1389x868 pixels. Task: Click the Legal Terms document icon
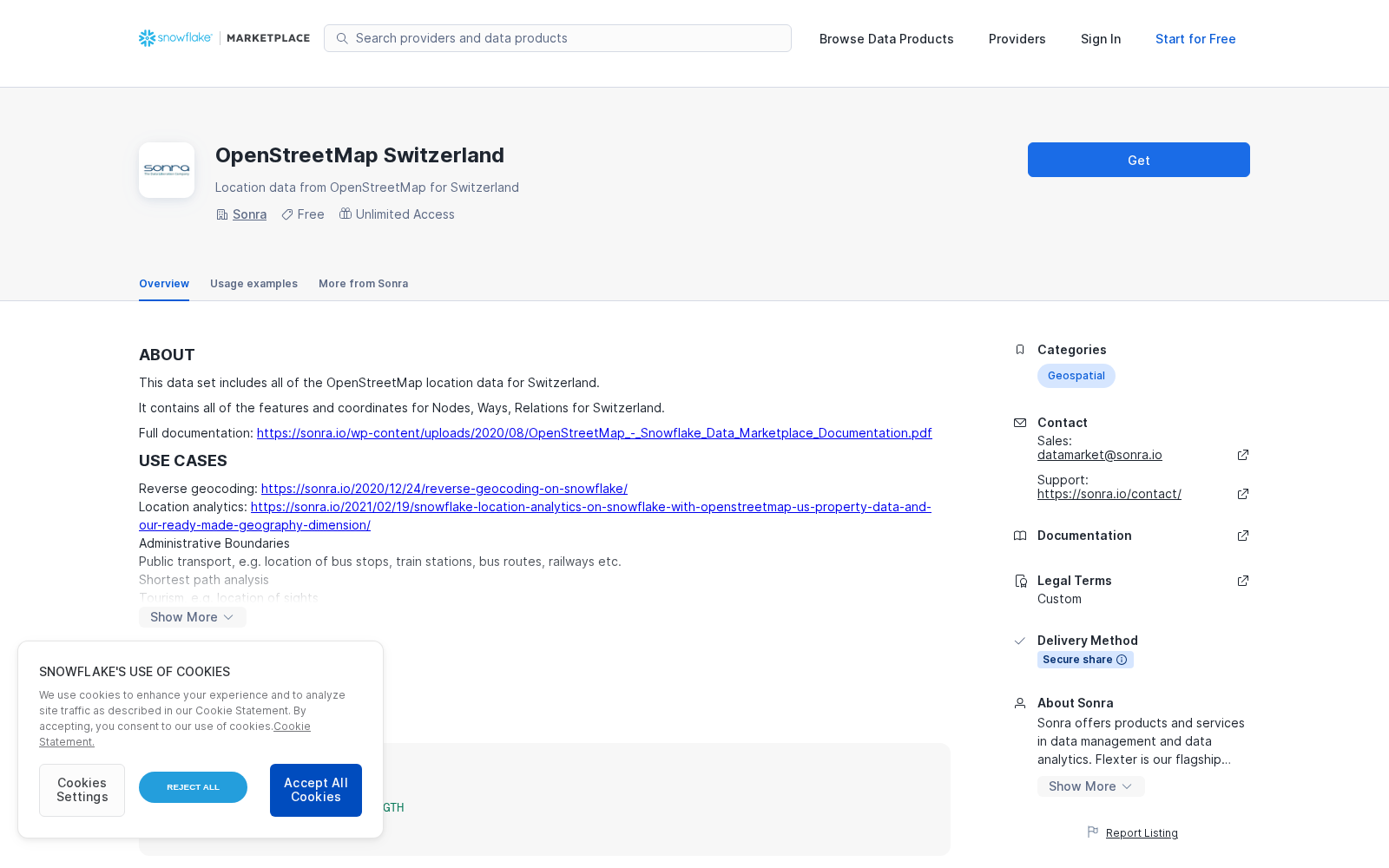coord(1020,581)
